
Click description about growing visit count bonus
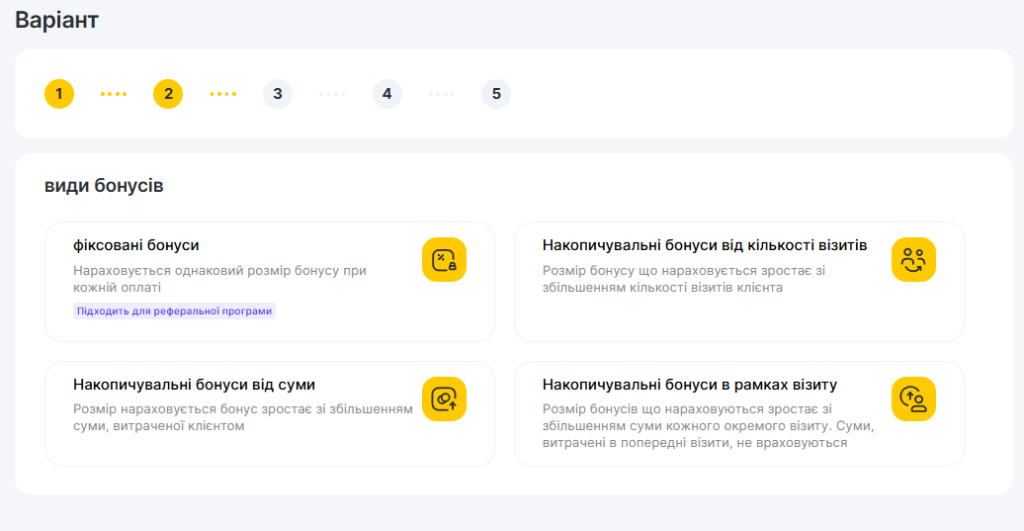point(683,279)
